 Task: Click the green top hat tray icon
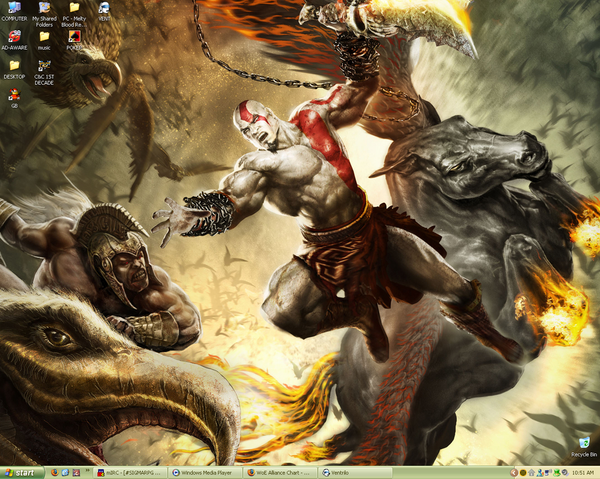[557, 473]
